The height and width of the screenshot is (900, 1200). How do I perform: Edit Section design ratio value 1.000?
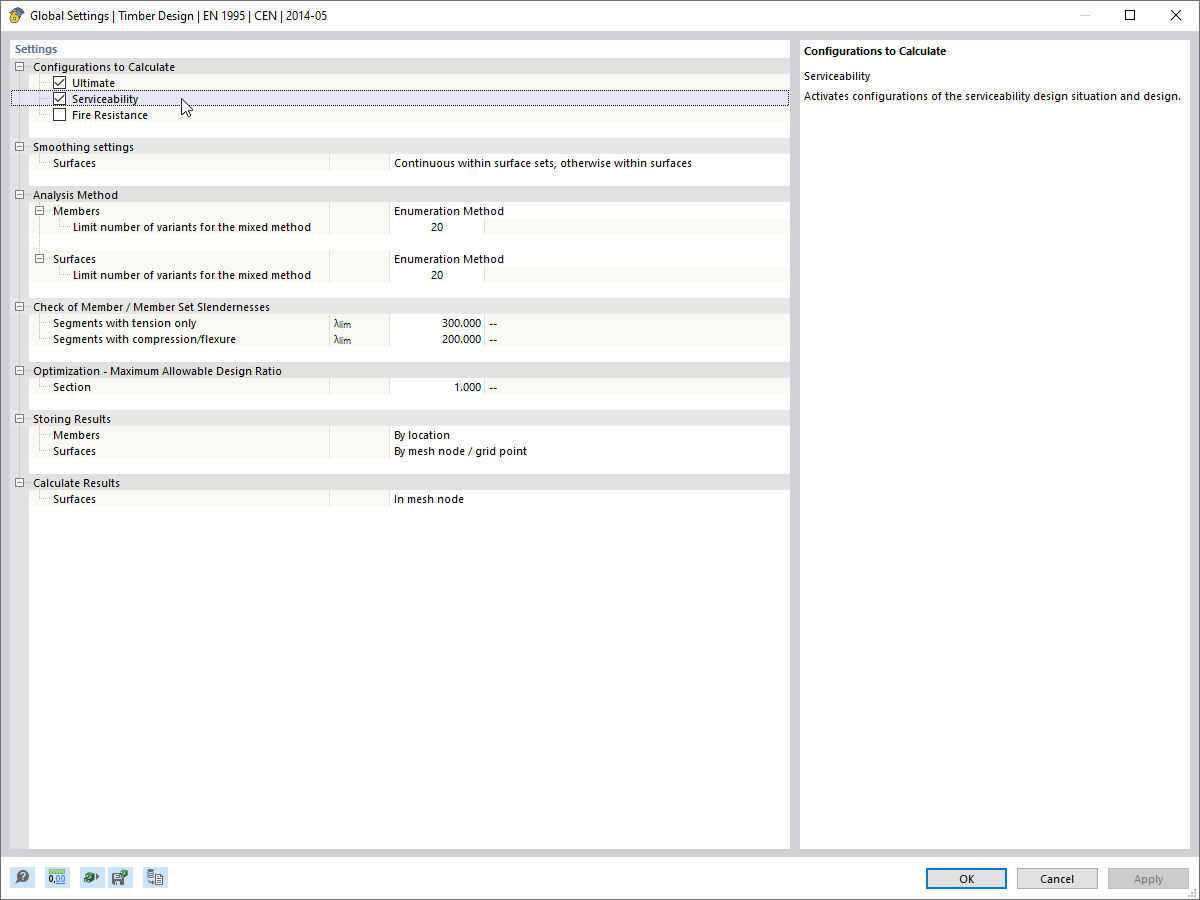coord(437,387)
